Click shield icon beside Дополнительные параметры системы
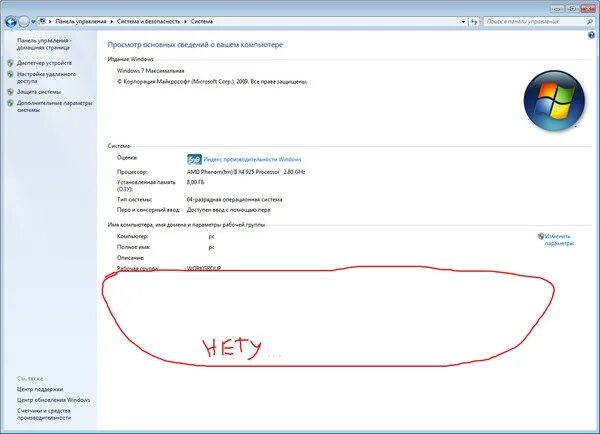Screen dimensions: 600x434 10,103
